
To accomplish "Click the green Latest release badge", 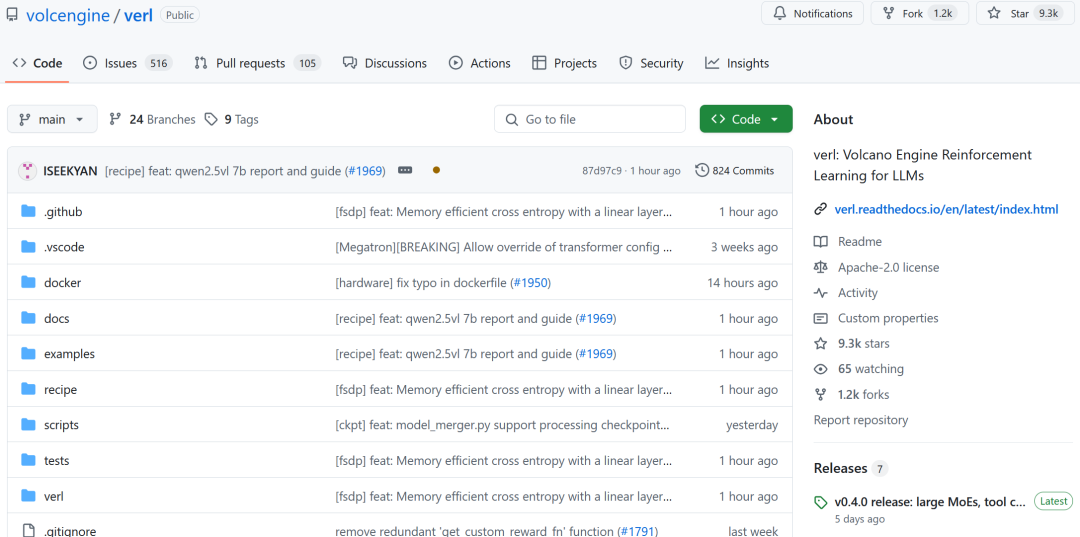I will coord(1053,501).
